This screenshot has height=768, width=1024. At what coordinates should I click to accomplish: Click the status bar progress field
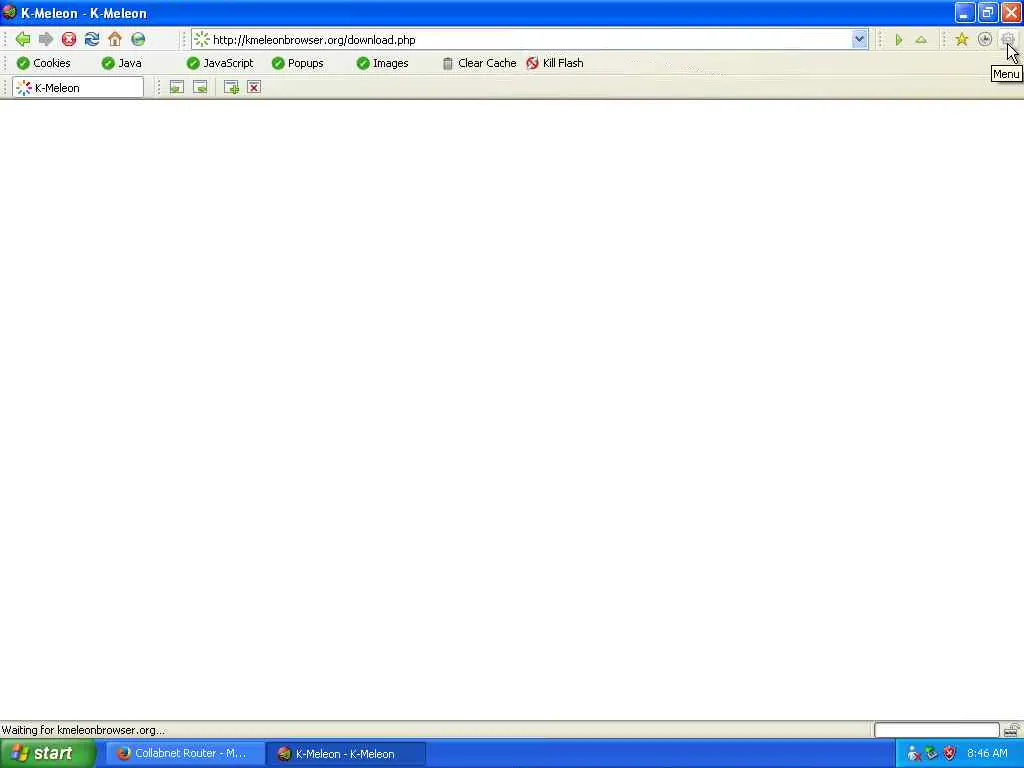936,729
